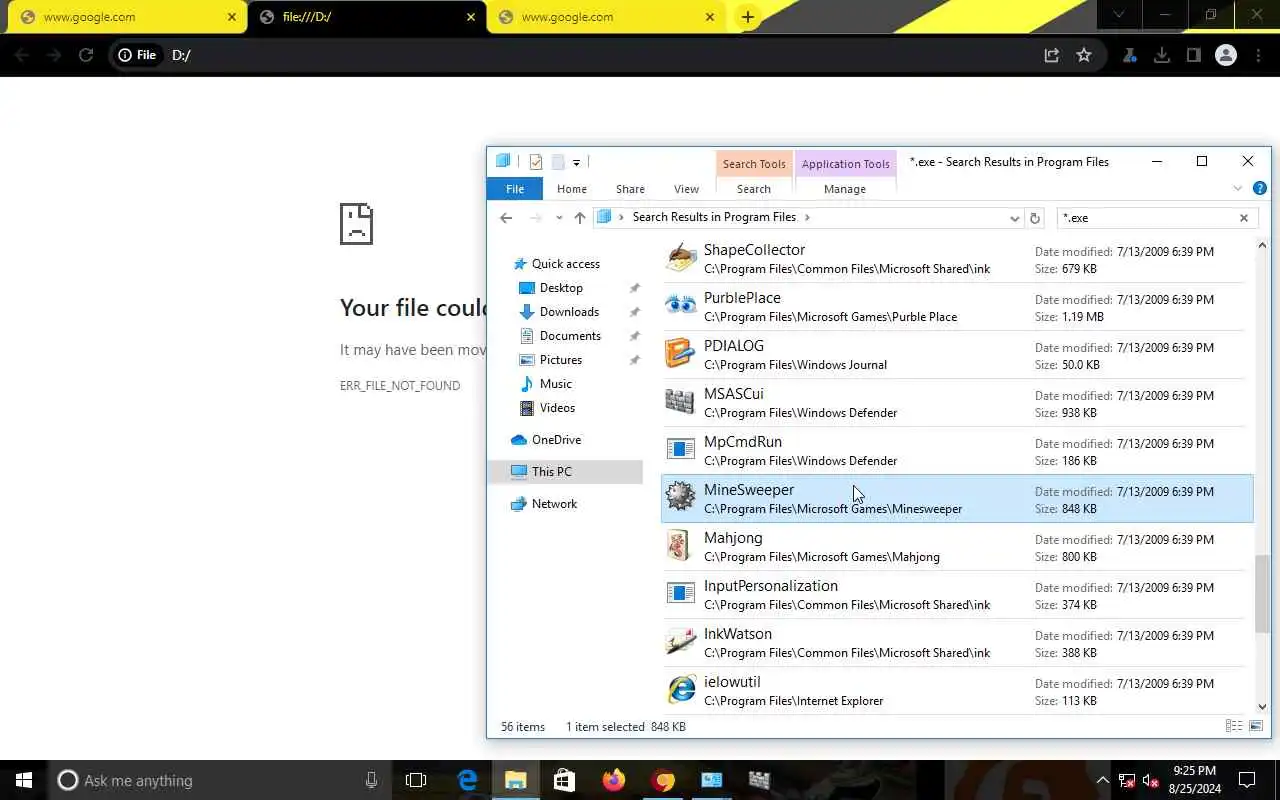Switch to large icons view in status bar
This screenshot has width=1280, height=800.
click(x=1256, y=726)
